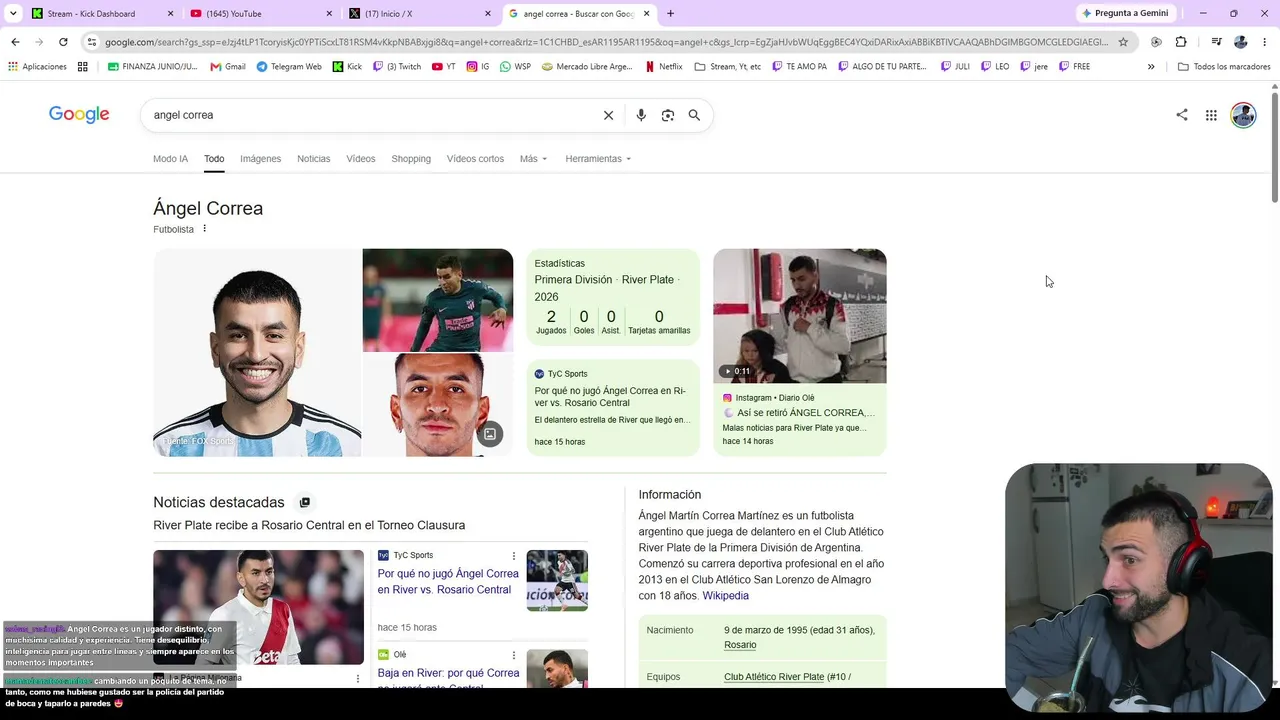1280x720 pixels.
Task: Run the search with the magnifier icon
Action: pos(694,115)
